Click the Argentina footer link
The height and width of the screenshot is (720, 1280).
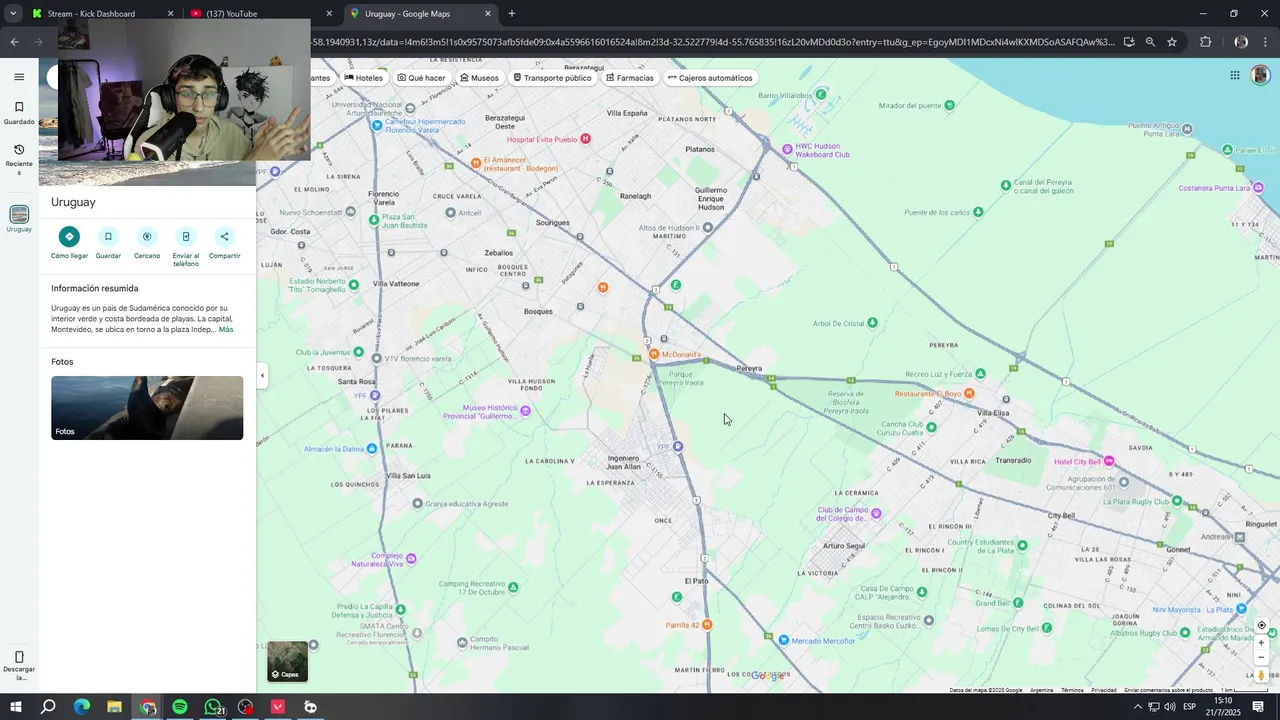pos(1042,690)
